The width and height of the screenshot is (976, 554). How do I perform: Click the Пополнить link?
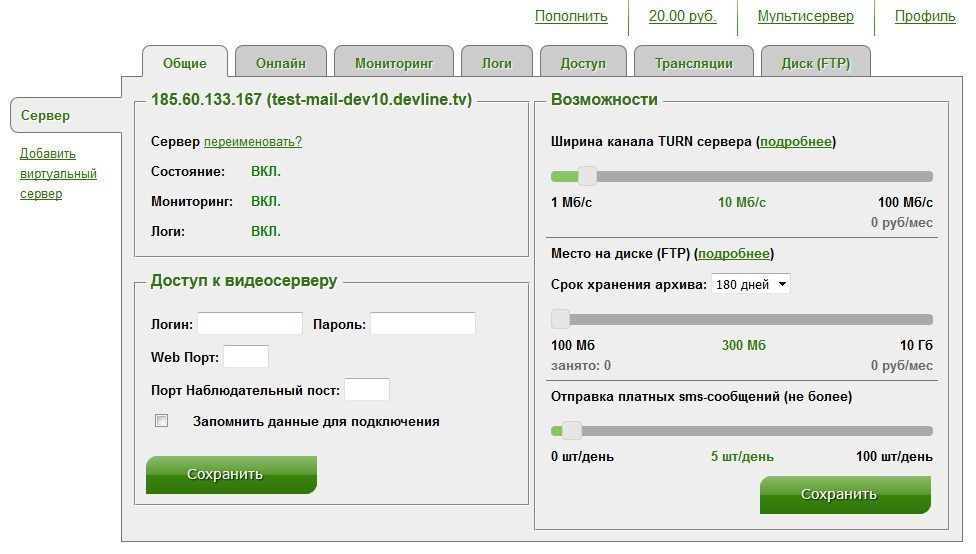pos(571,16)
